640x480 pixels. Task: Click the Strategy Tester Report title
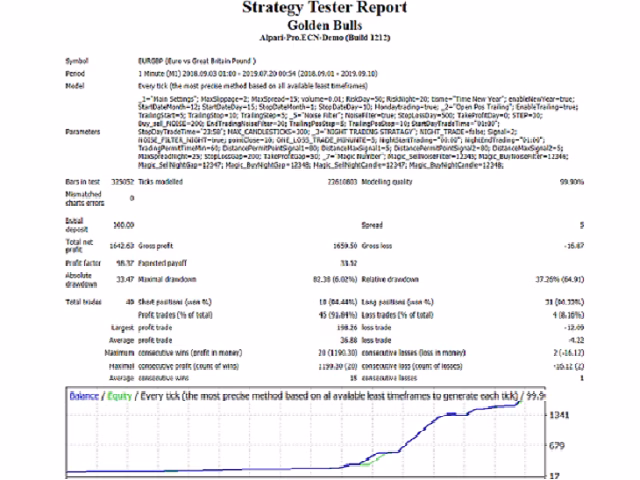click(324, 7)
